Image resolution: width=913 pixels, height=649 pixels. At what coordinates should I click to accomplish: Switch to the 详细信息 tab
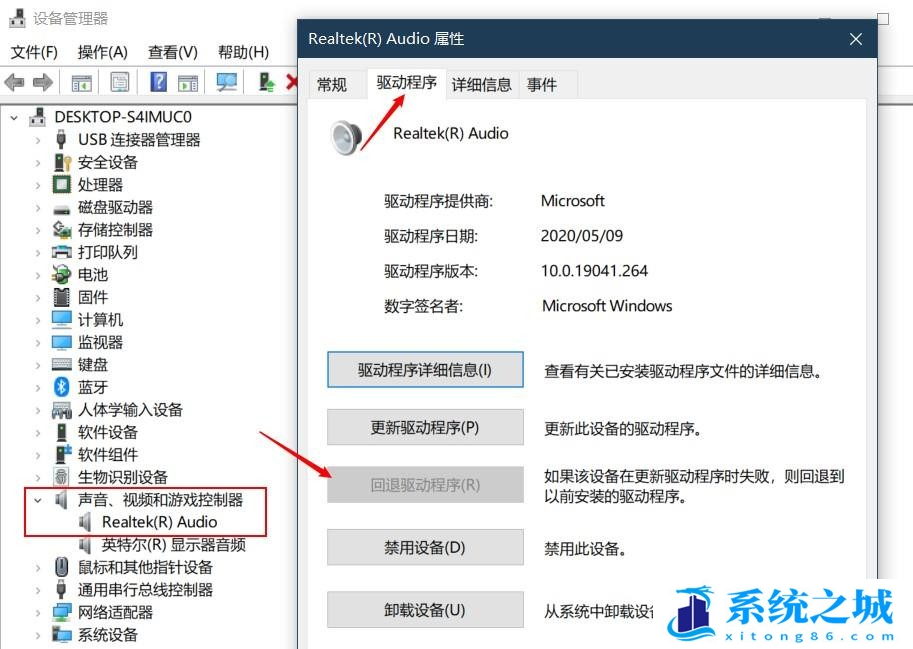[481, 85]
